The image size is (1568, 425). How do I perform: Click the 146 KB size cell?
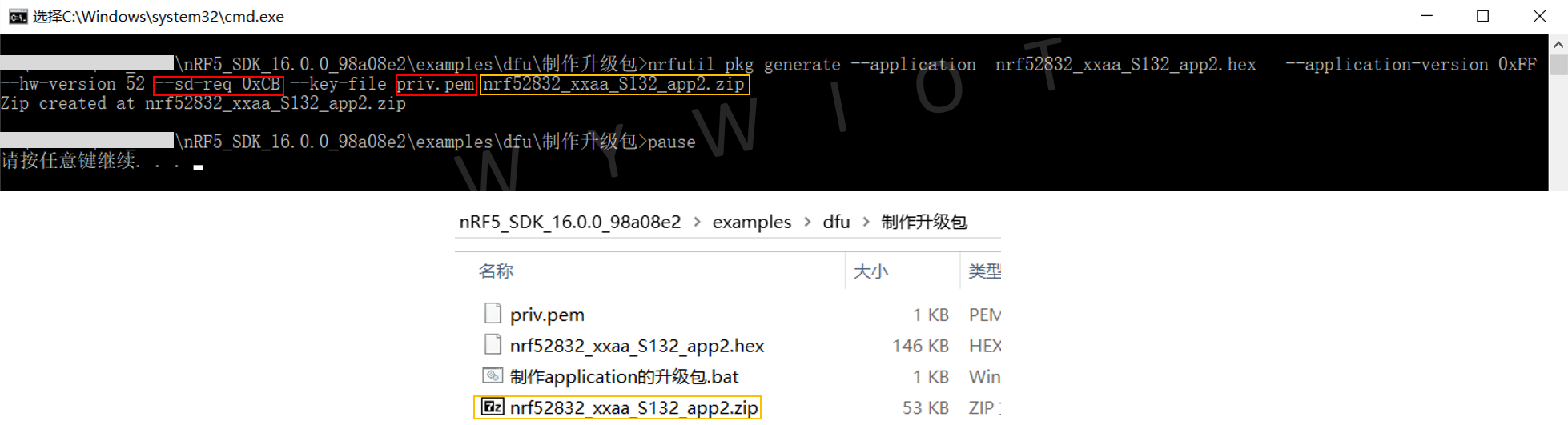tap(920, 346)
